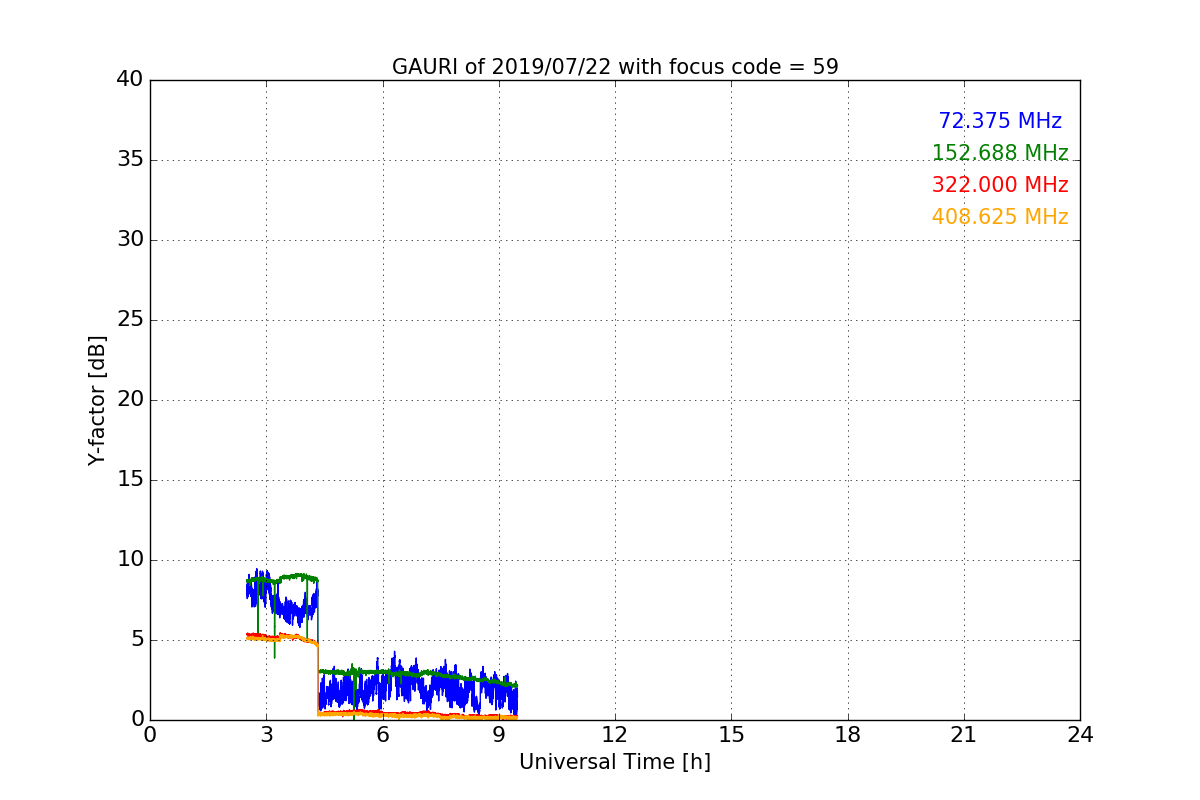The image size is (1200, 800).
Task: Click the 'Y-factor [dB]' axis label
Action: [97, 400]
